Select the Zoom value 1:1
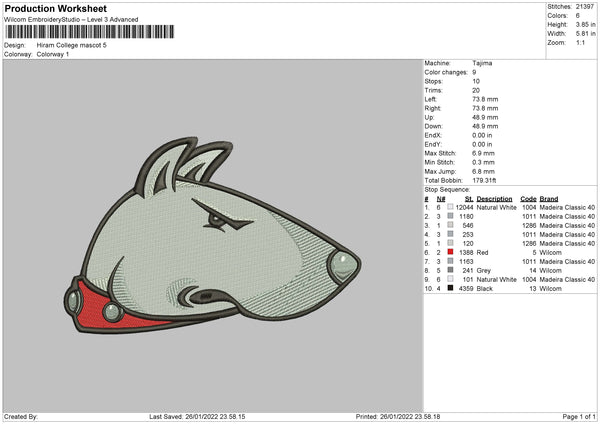Screen dimensions: 600x424 click(580, 43)
